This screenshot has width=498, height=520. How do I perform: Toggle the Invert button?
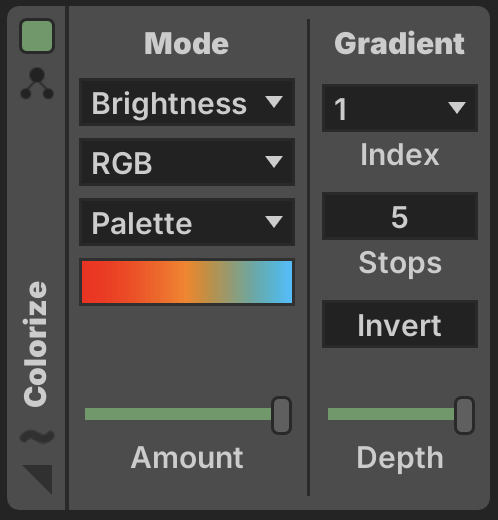(x=400, y=324)
